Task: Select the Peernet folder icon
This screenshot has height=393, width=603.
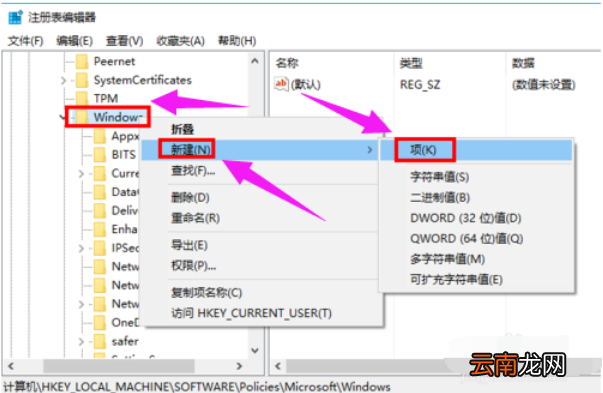Action: pyautogui.click(x=82, y=61)
